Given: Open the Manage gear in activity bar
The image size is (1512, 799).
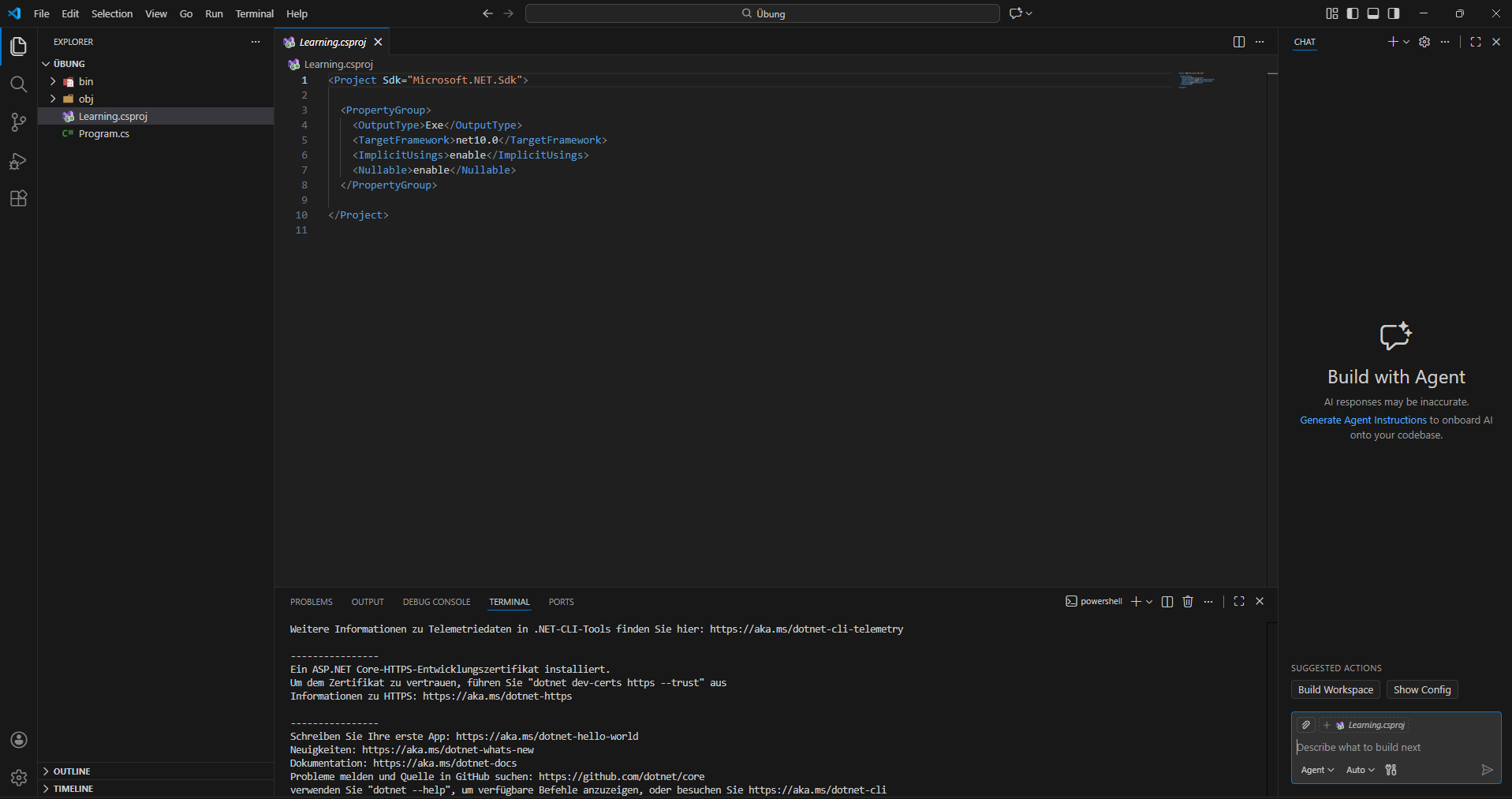Looking at the screenshot, I should [x=19, y=778].
